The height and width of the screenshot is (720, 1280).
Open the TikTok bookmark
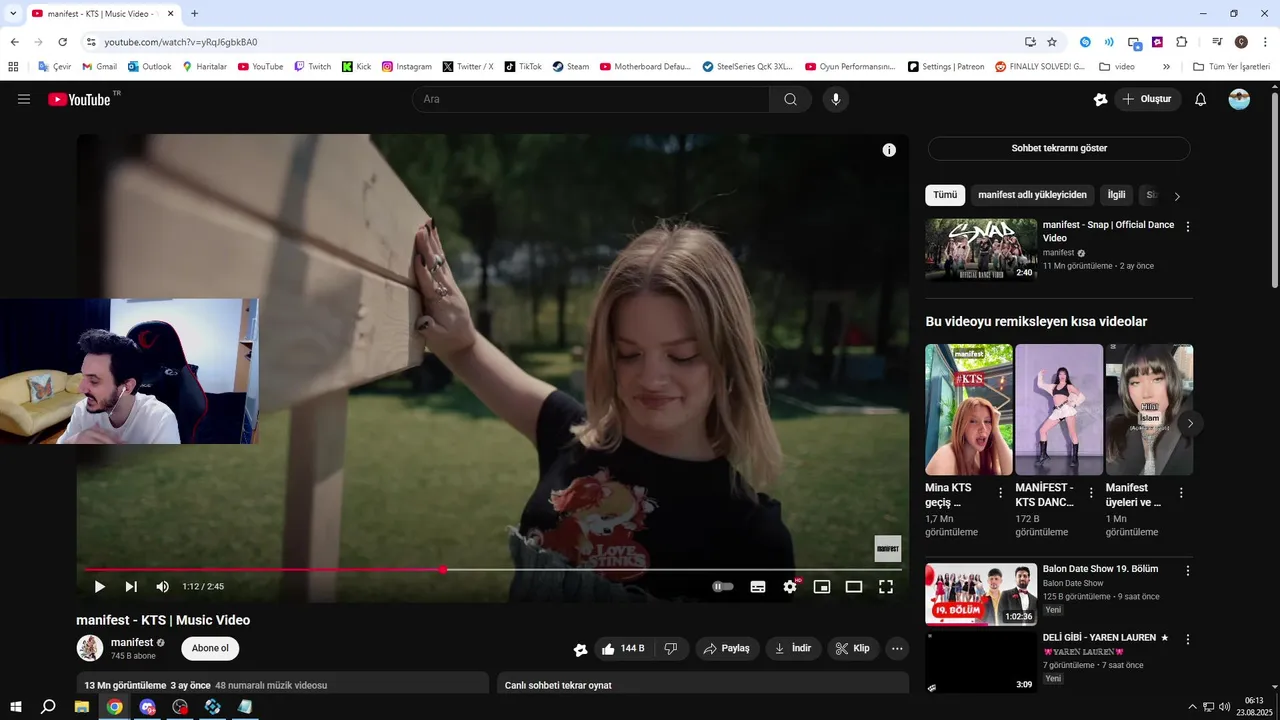pos(523,67)
